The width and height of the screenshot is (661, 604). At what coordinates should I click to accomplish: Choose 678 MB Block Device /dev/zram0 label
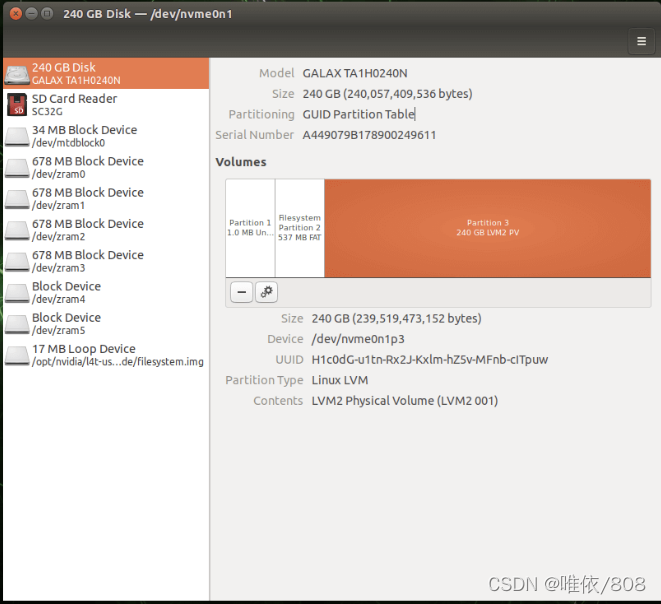(88, 167)
